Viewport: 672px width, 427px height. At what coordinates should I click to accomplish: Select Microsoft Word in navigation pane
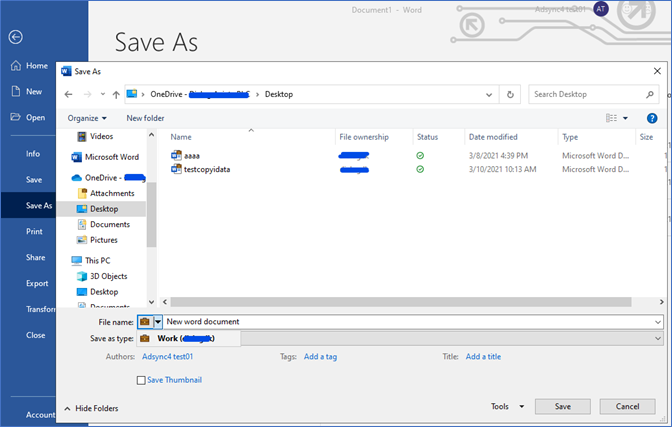[105, 157]
